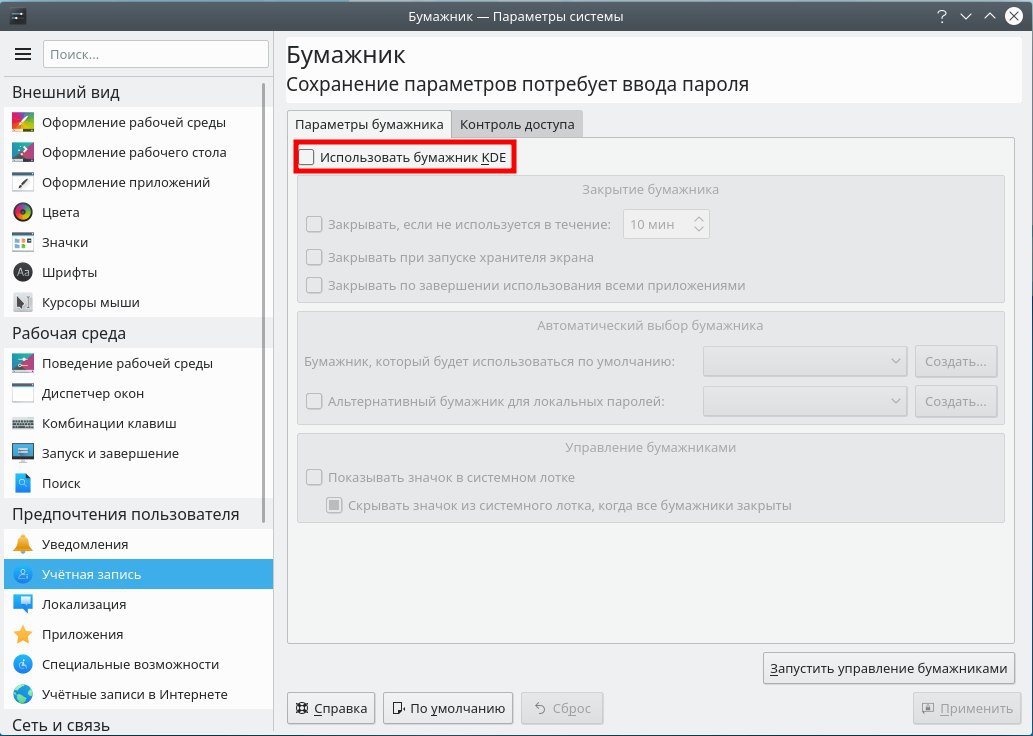Click the Специальные возможности accessibility icon
Viewport: 1033px width, 736px height.
(x=23, y=664)
